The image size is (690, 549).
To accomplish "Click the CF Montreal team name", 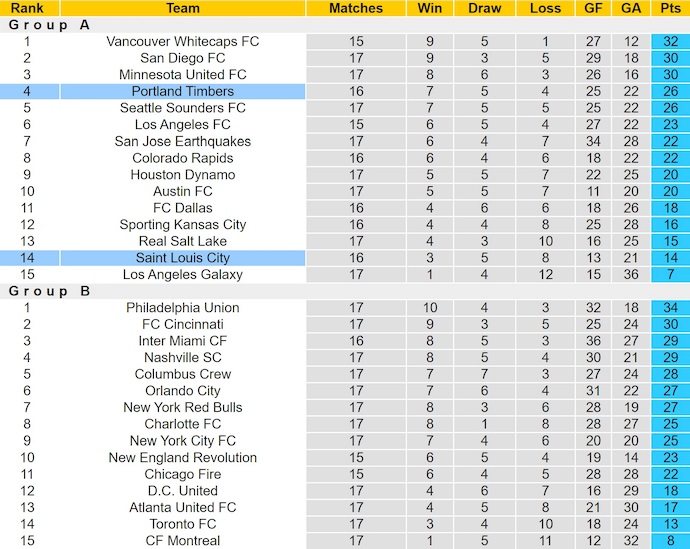I will coord(182,541).
